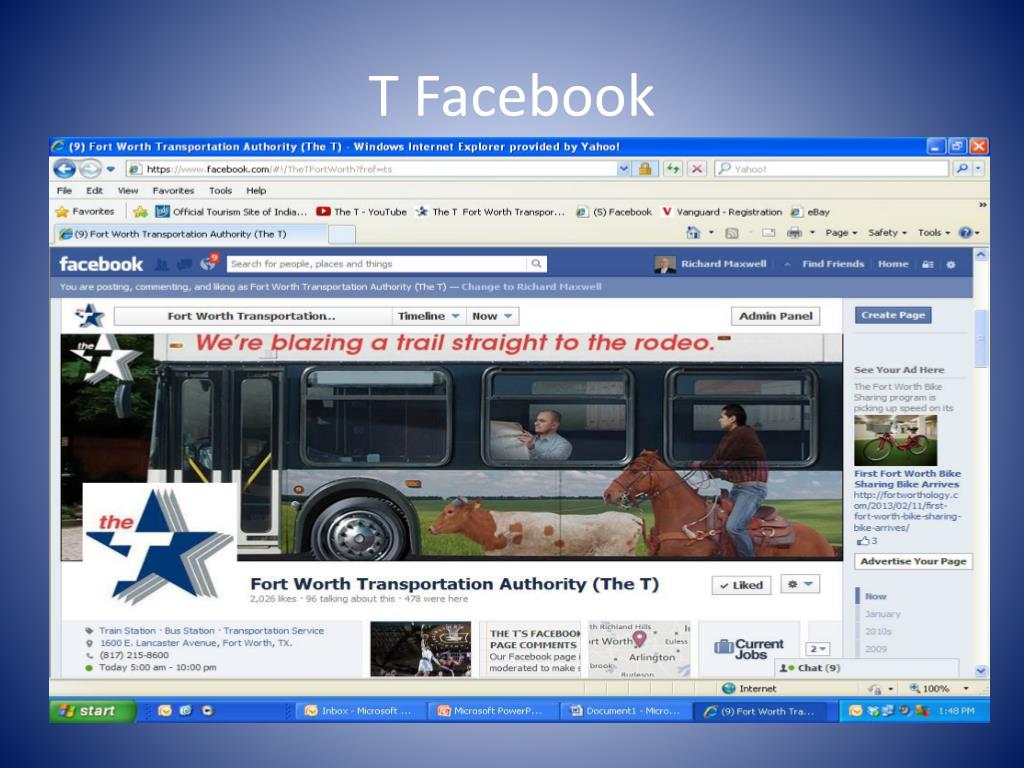Screen dimensions: 1024x768
Task: Click the Arlington map thumbnail
Action: (x=639, y=648)
